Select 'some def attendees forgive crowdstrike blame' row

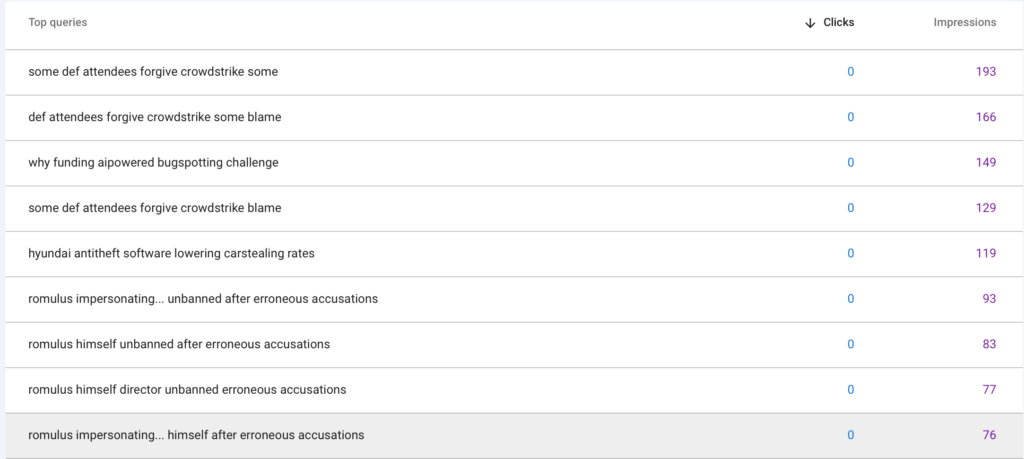[x=155, y=208]
